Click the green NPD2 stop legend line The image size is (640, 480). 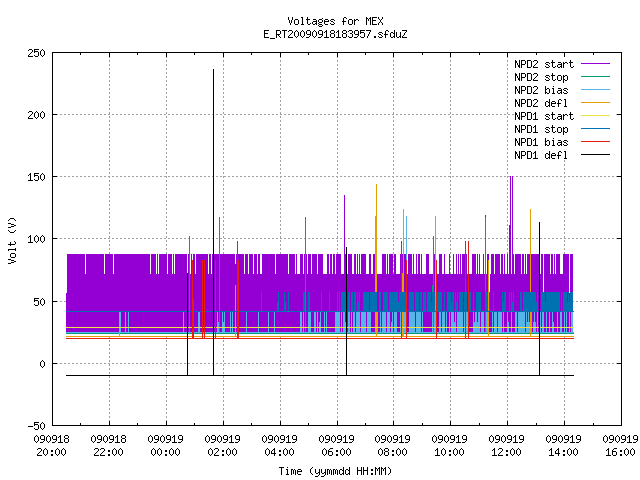pyautogui.click(x=595, y=76)
